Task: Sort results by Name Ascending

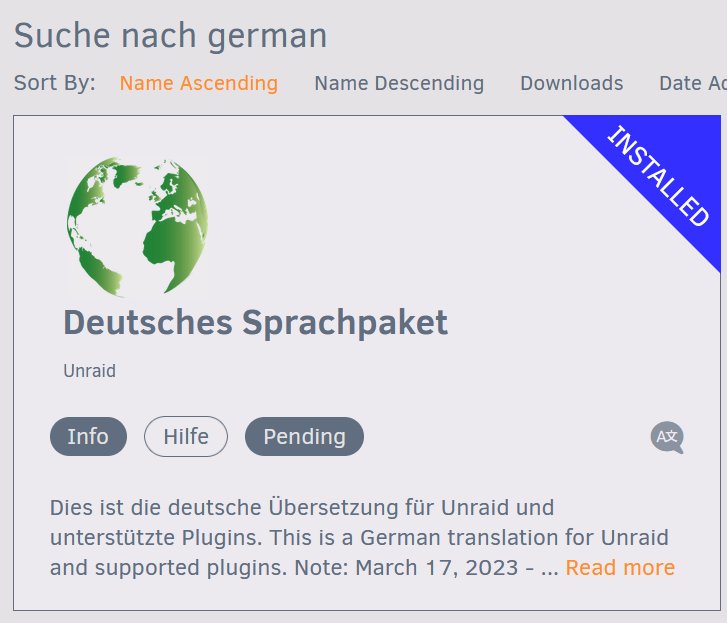Action: point(199,83)
